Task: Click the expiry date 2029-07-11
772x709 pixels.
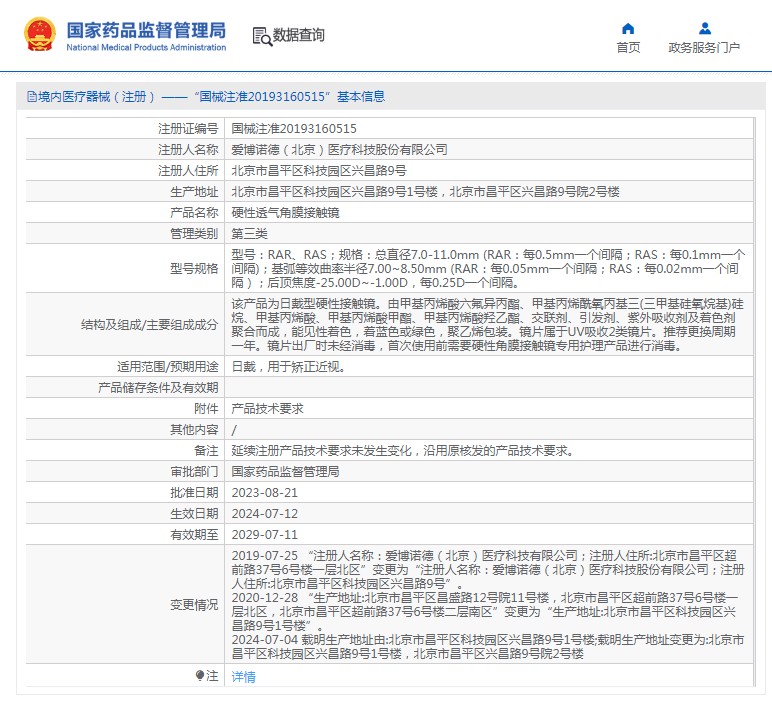Action: tap(265, 535)
